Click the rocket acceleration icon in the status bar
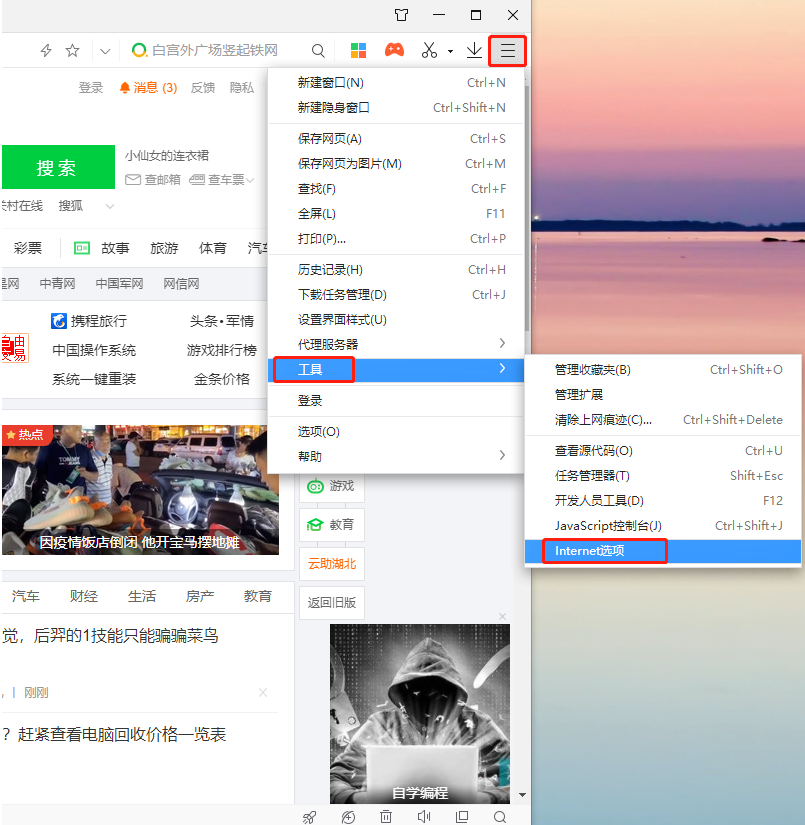The width and height of the screenshot is (805, 825). click(x=308, y=816)
